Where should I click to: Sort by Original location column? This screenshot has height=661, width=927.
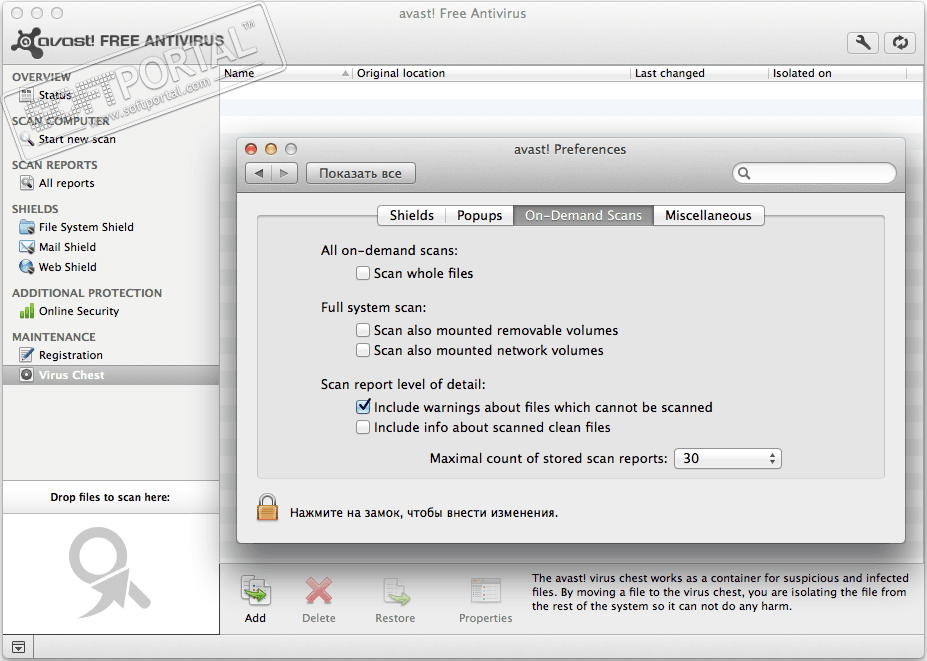491,73
